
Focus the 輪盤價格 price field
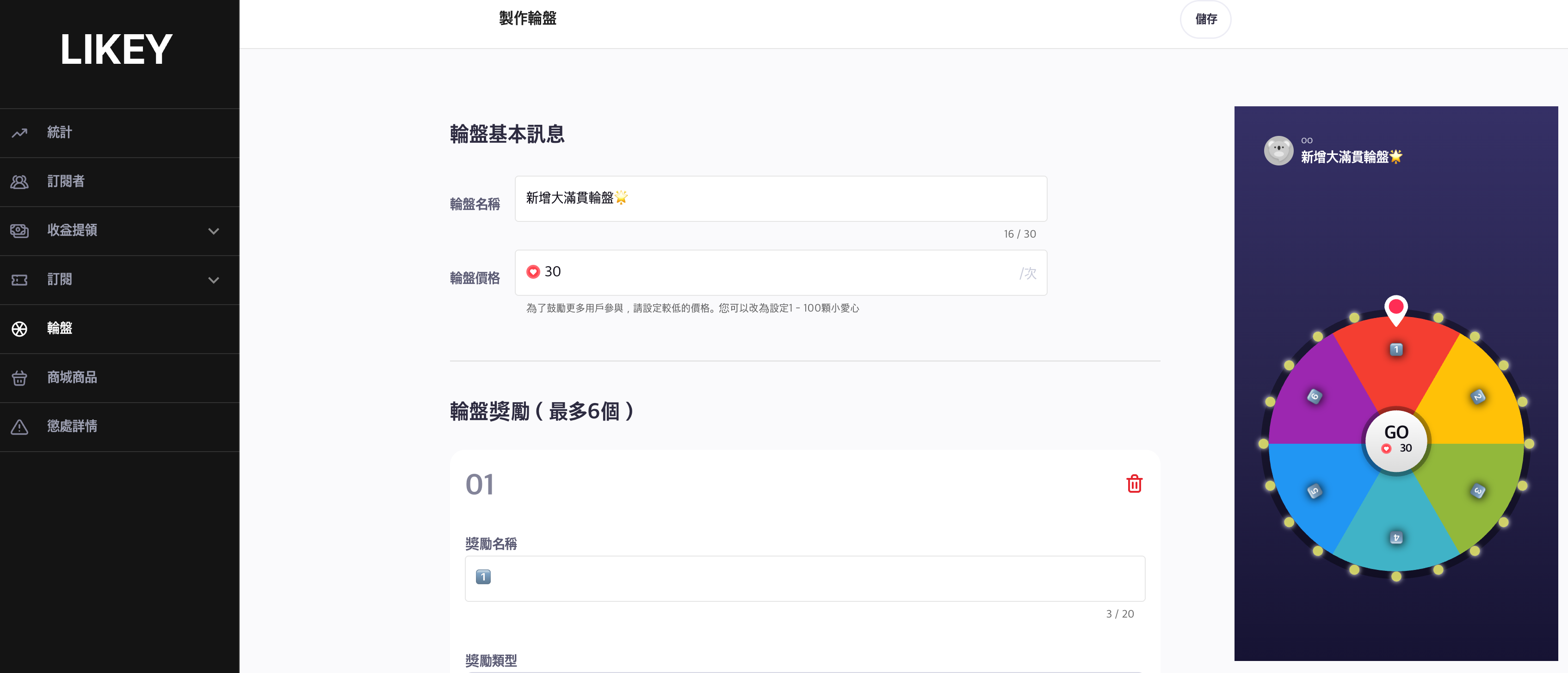tap(780, 273)
